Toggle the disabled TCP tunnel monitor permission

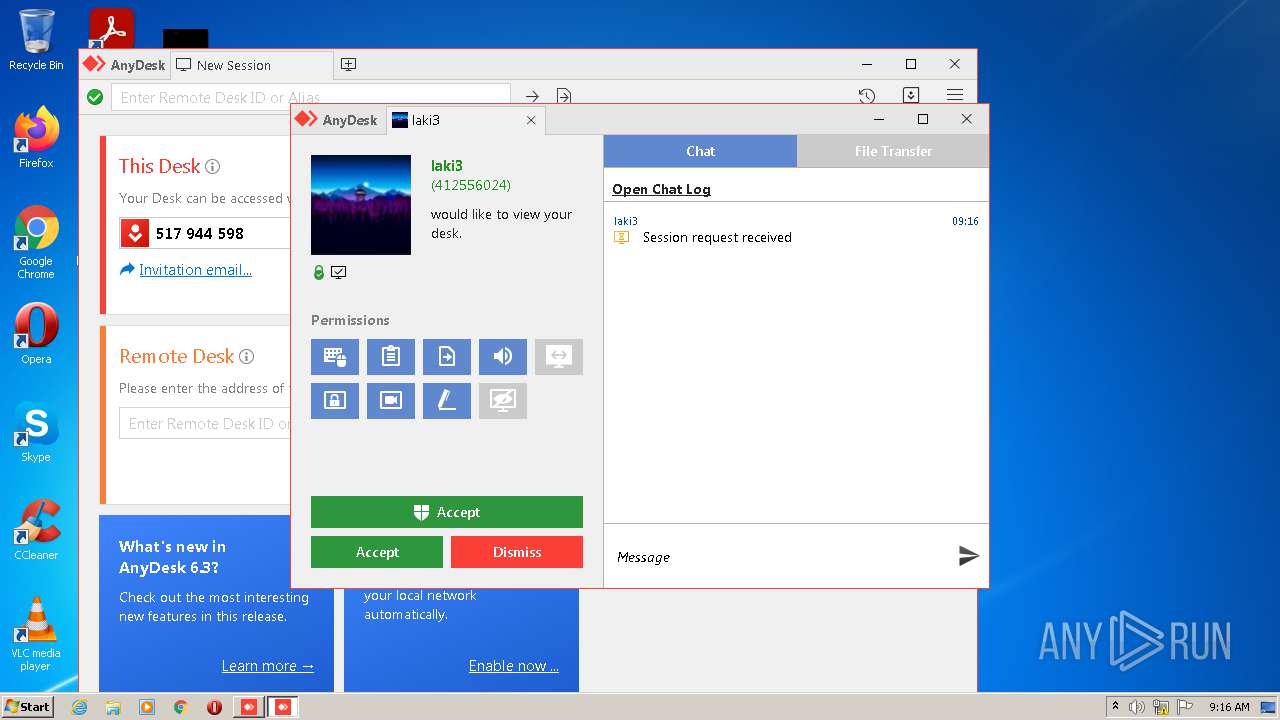pyautogui.click(x=559, y=357)
